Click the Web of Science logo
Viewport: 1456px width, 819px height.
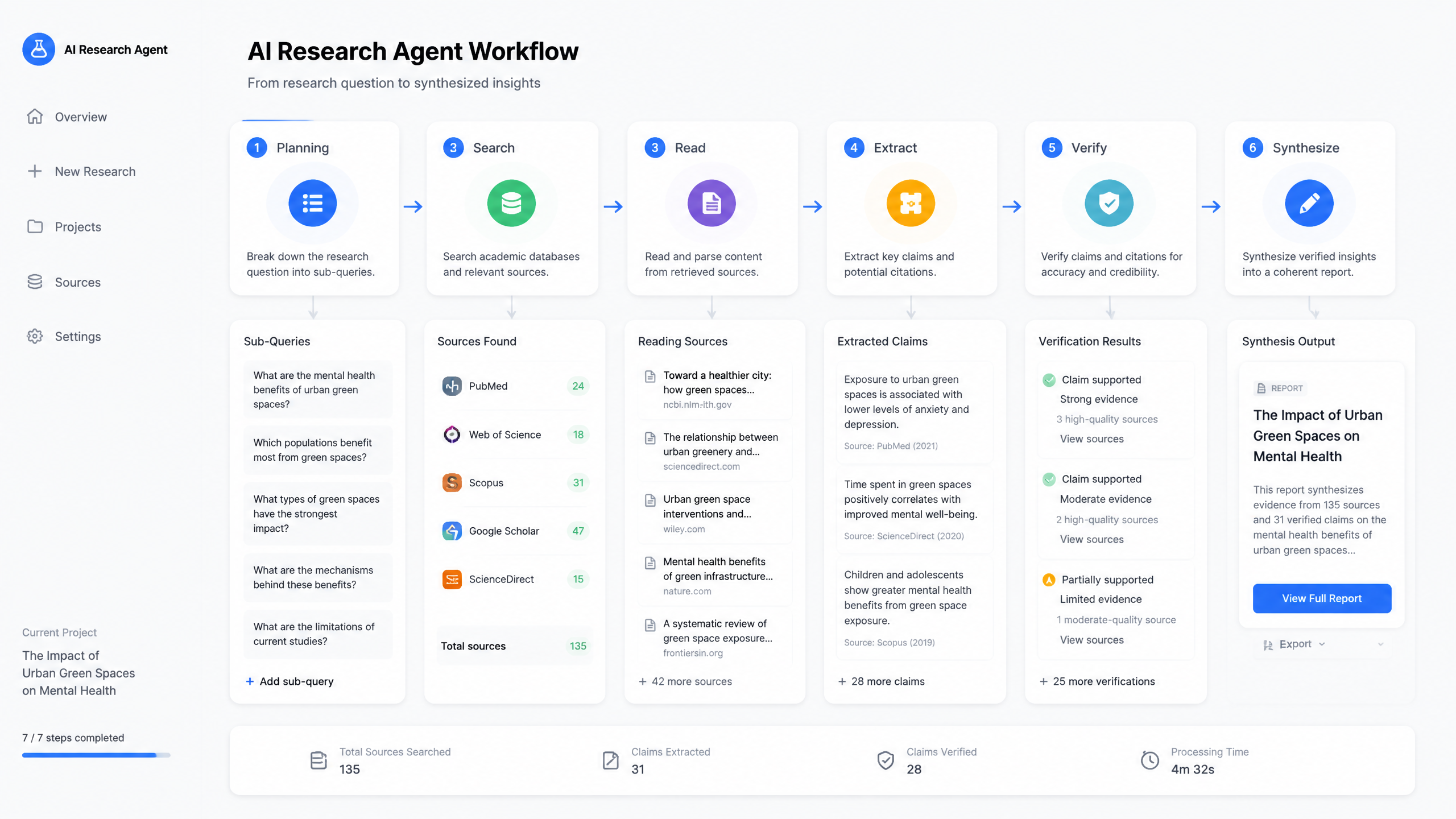coord(452,435)
